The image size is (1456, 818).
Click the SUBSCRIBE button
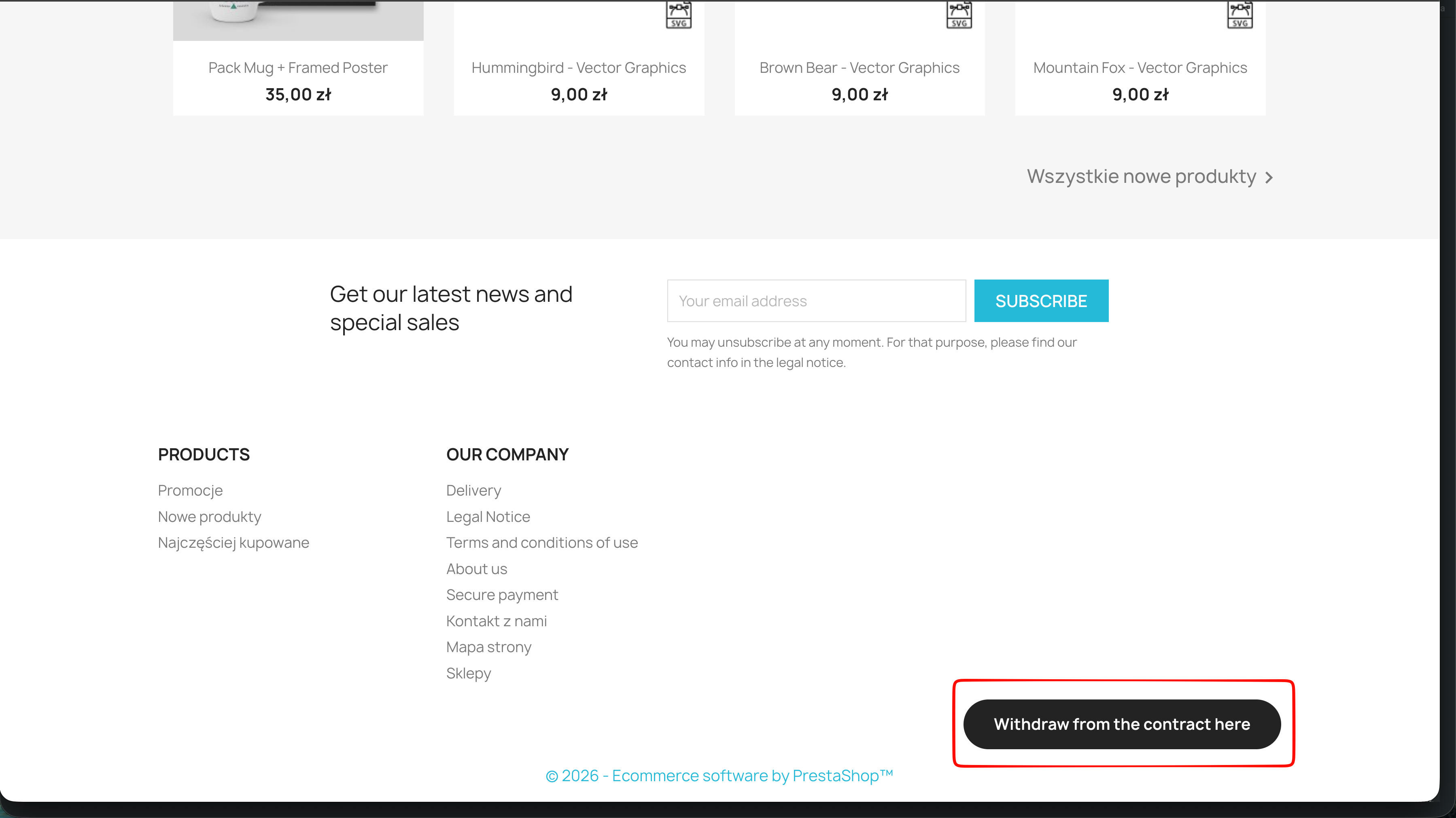(1041, 301)
